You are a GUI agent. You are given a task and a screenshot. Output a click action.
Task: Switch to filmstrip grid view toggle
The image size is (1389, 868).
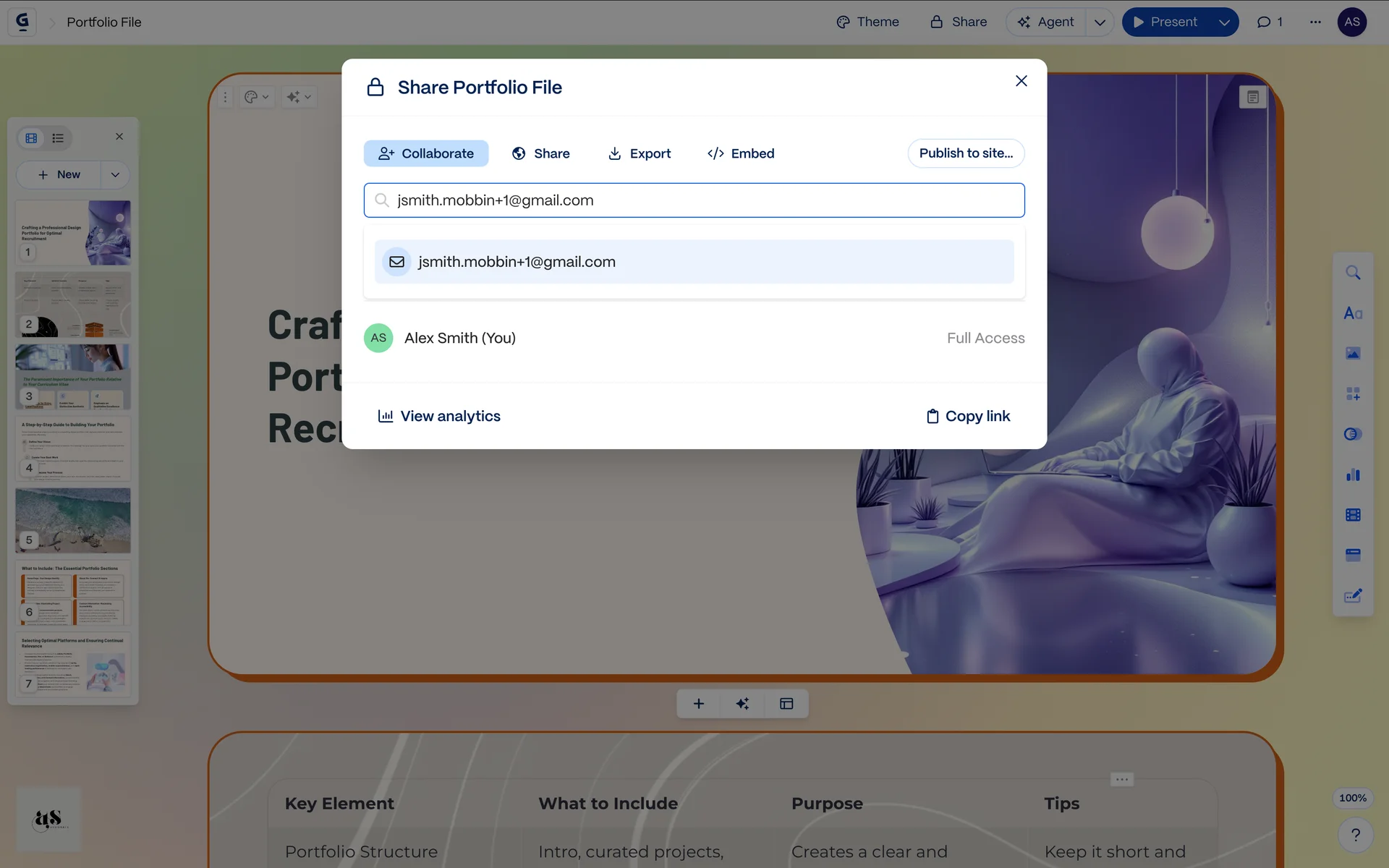pos(31,137)
